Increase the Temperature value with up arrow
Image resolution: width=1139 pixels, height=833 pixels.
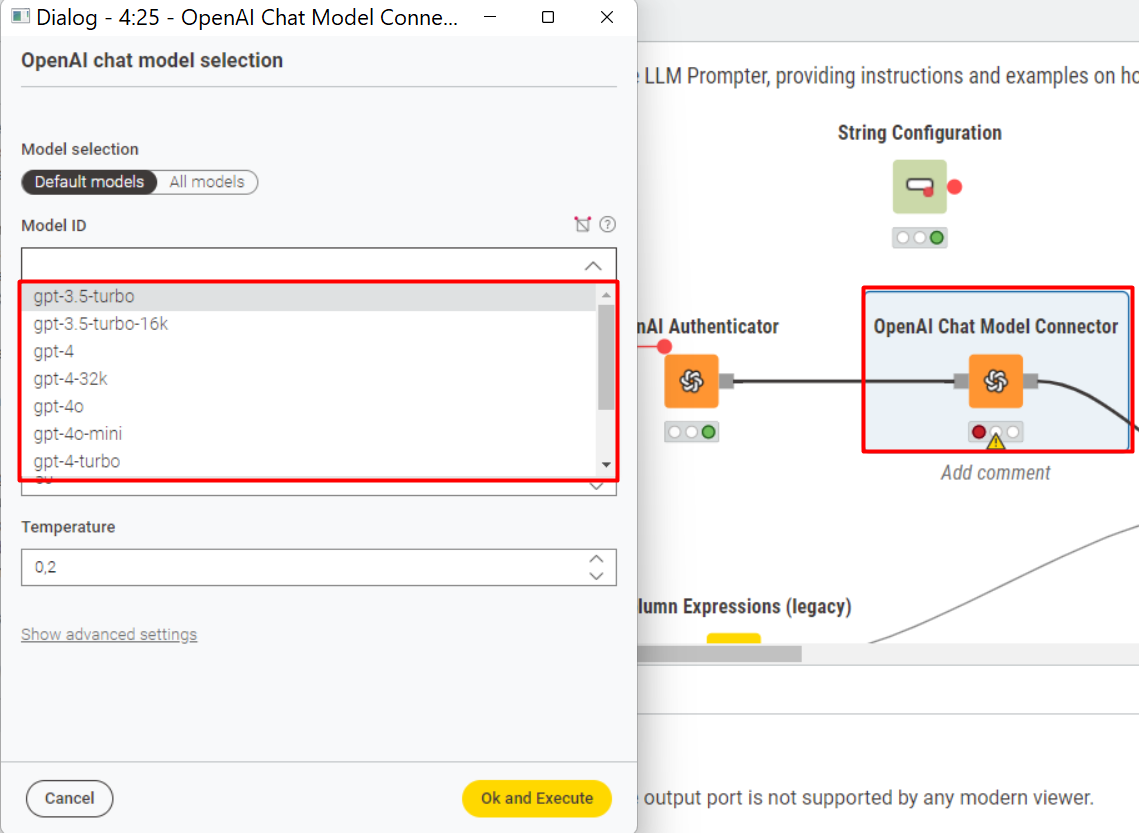coord(596,558)
